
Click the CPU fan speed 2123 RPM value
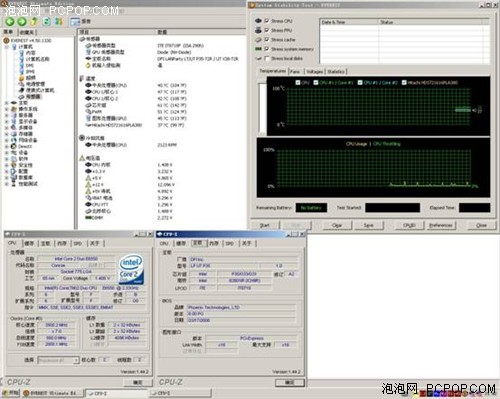(167, 145)
